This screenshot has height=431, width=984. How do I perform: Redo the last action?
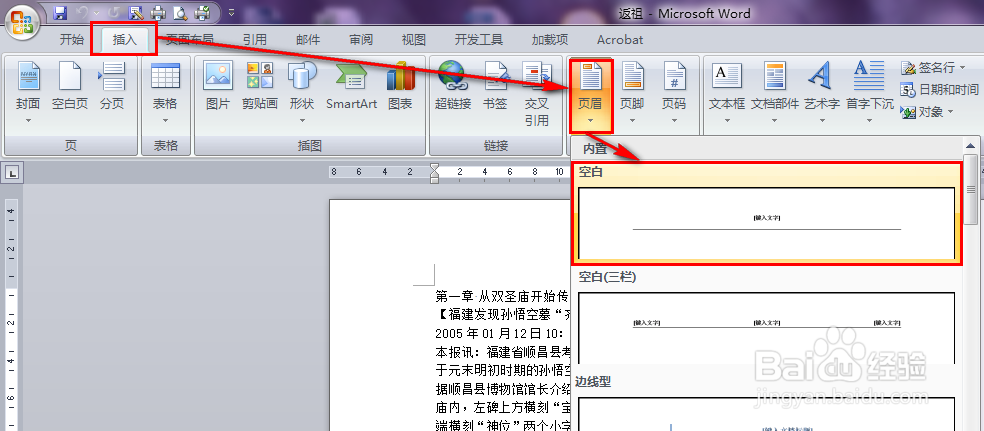(x=113, y=12)
